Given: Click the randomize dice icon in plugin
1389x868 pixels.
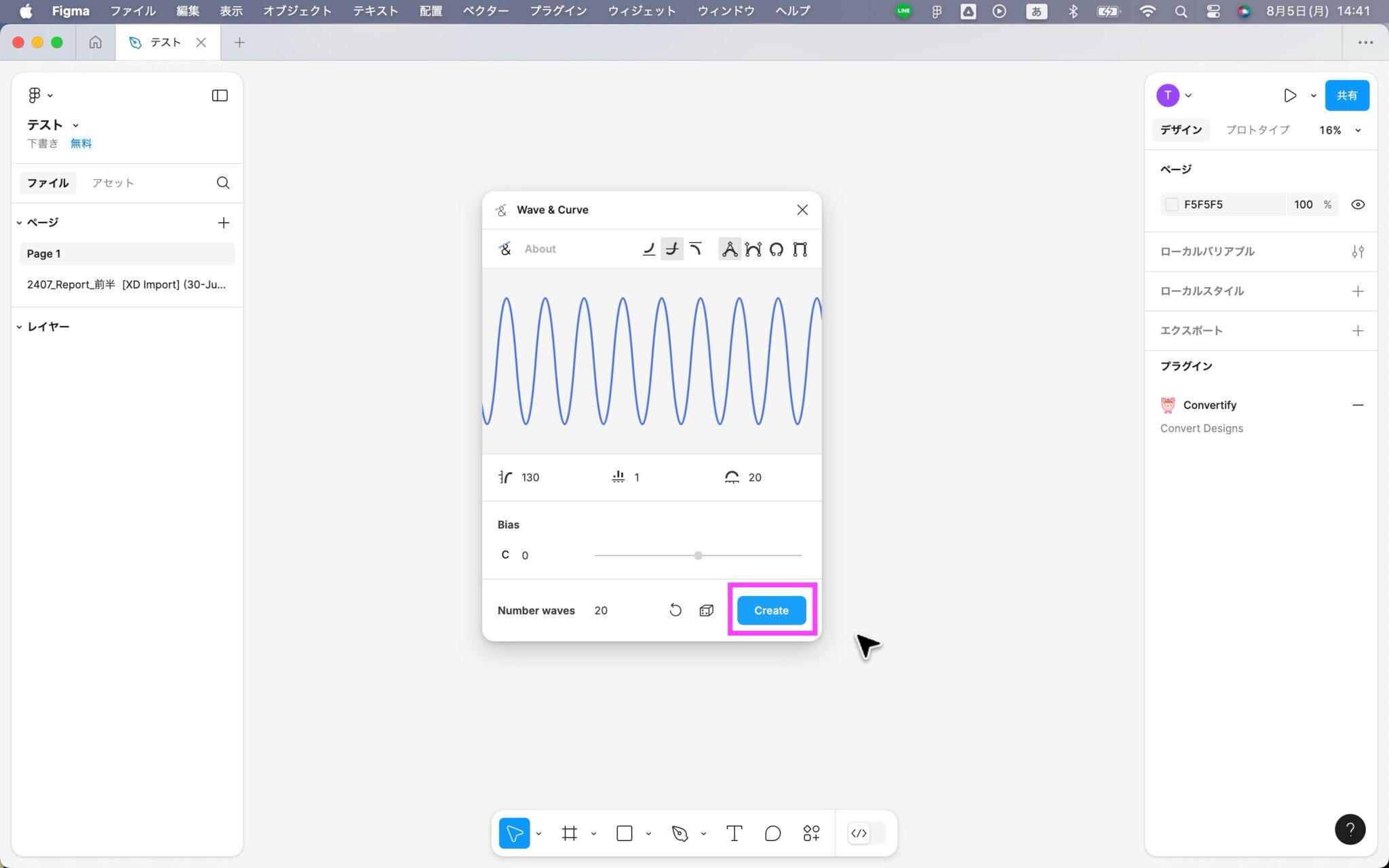Looking at the screenshot, I should point(706,610).
